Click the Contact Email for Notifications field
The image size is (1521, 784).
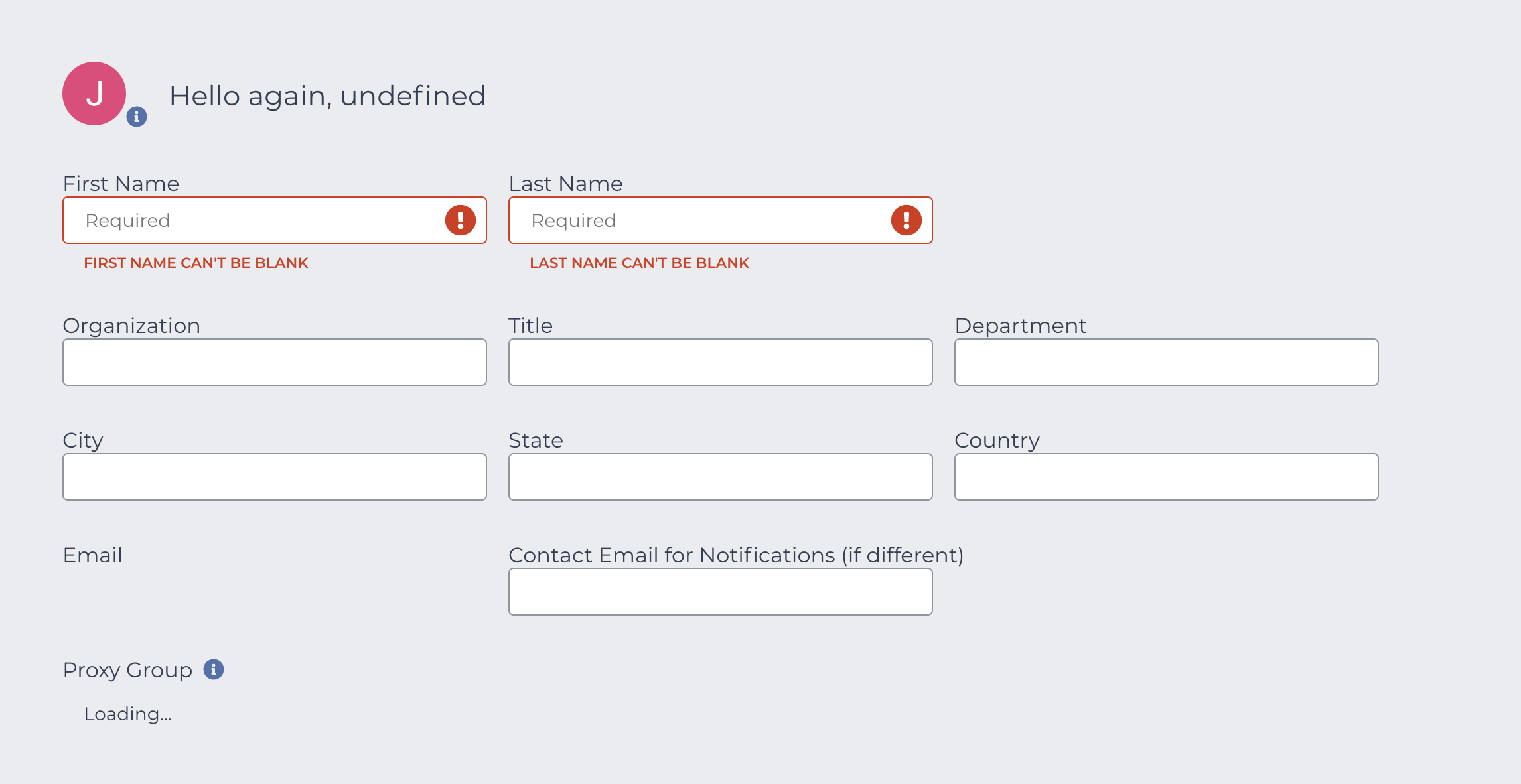coord(721,592)
